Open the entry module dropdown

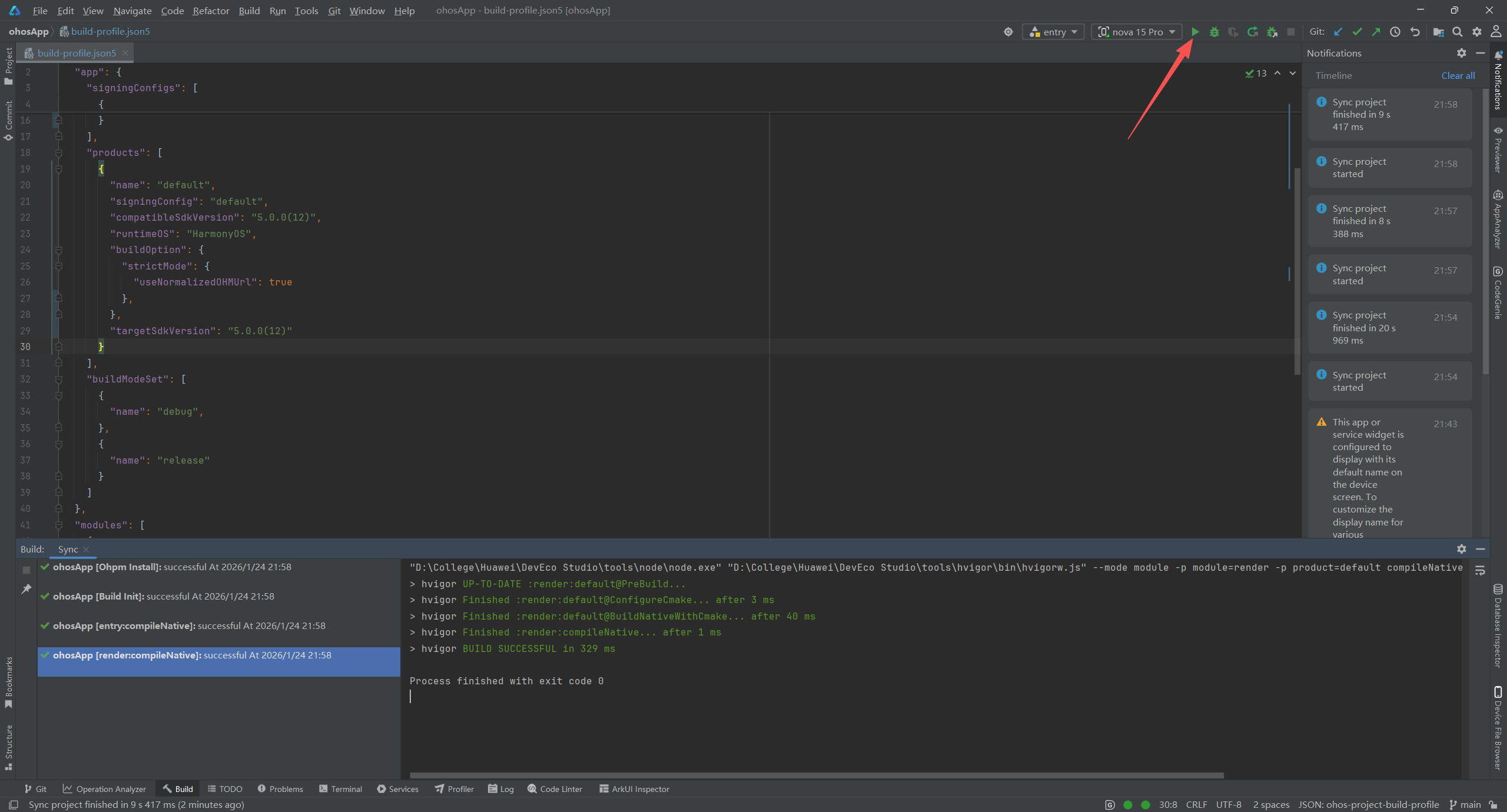(1053, 32)
